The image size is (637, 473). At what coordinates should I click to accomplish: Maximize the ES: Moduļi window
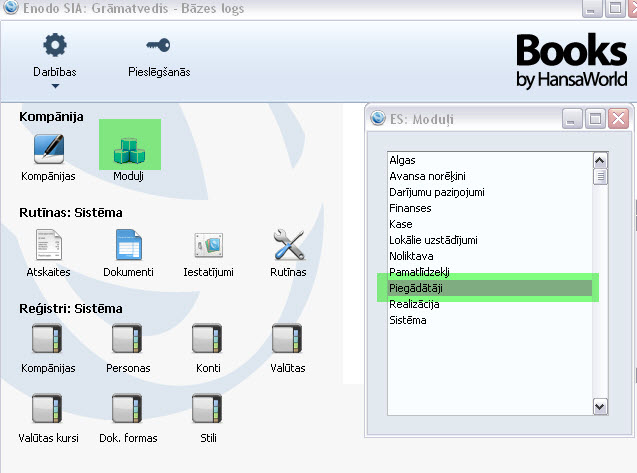coord(596,119)
